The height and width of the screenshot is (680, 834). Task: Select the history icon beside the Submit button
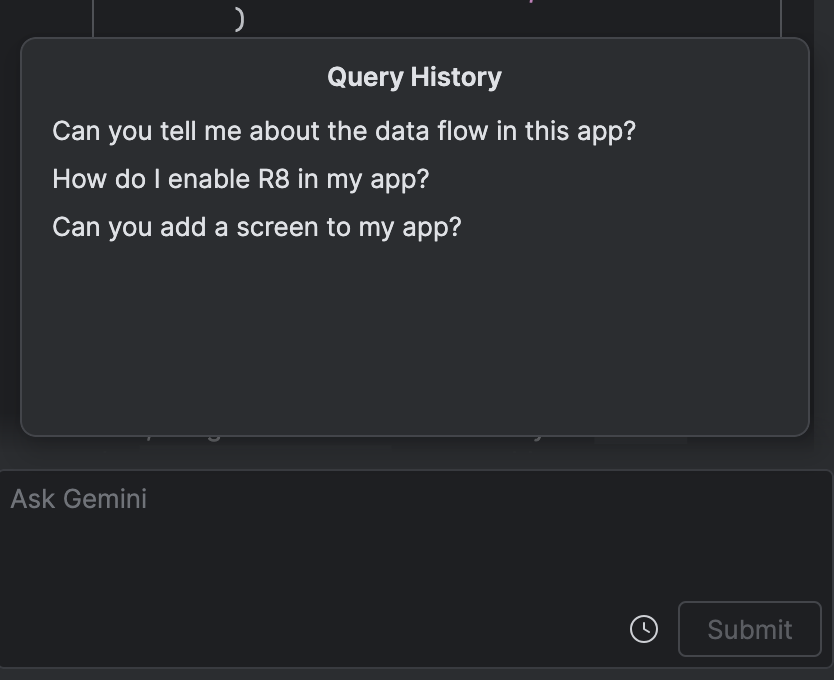pos(644,629)
